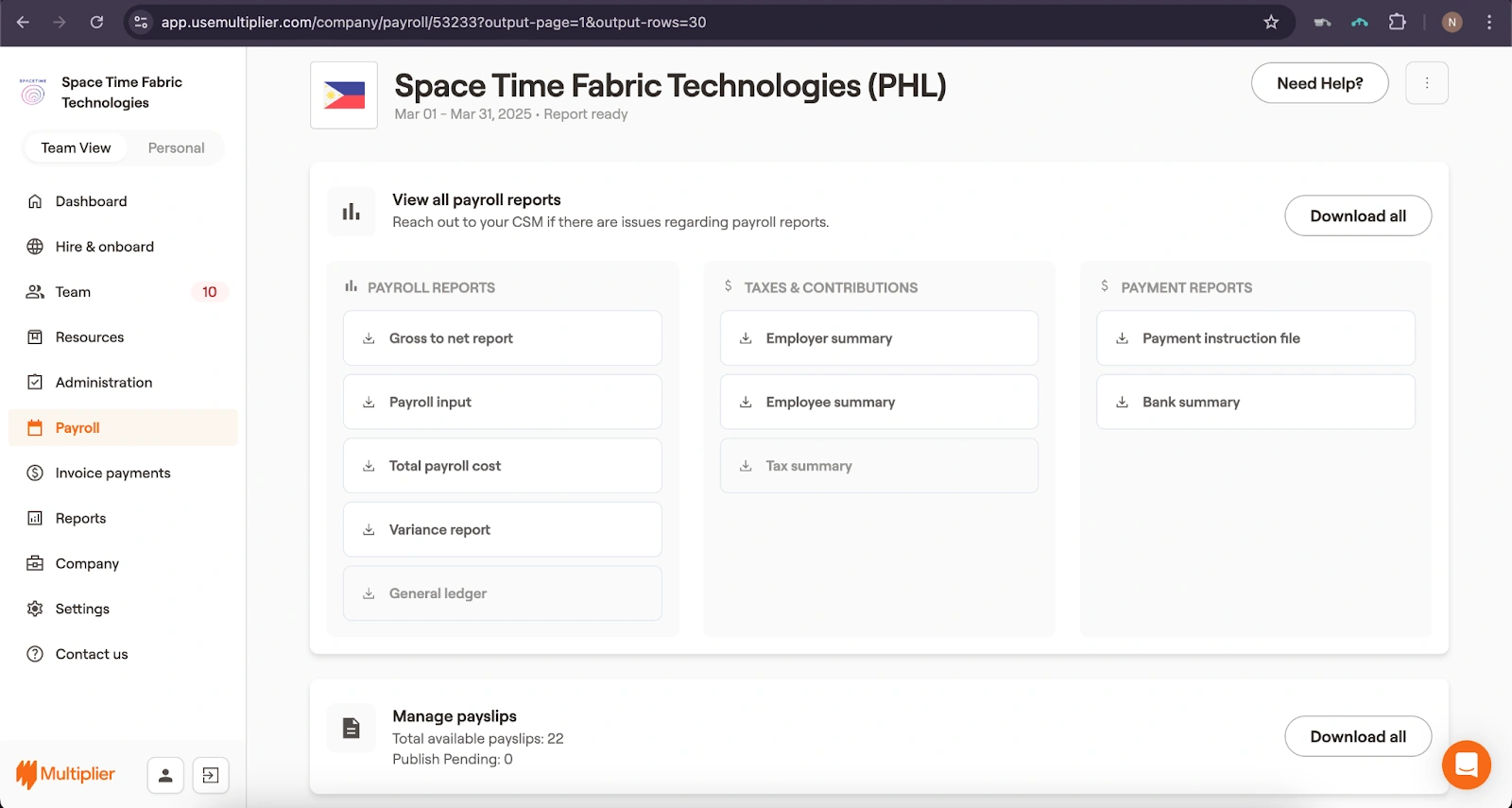Switch to Personal tab
The height and width of the screenshot is (808, 1512).
pos(176,148)
